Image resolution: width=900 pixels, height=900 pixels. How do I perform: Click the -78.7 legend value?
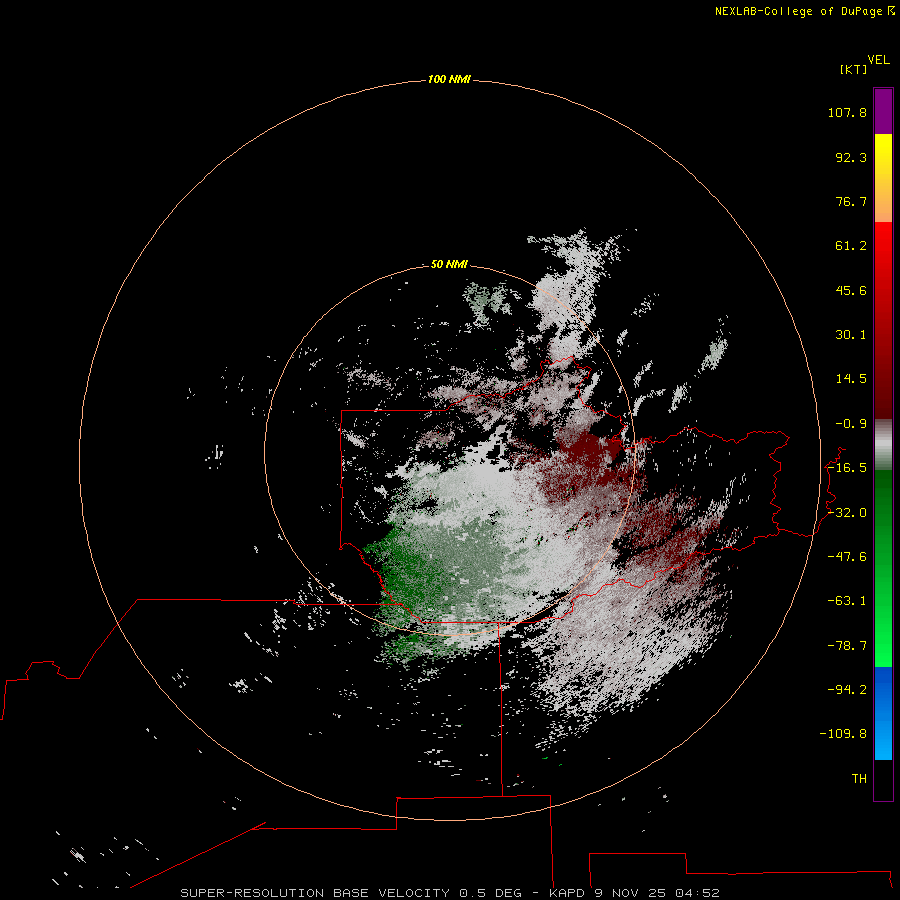(847, 646)
